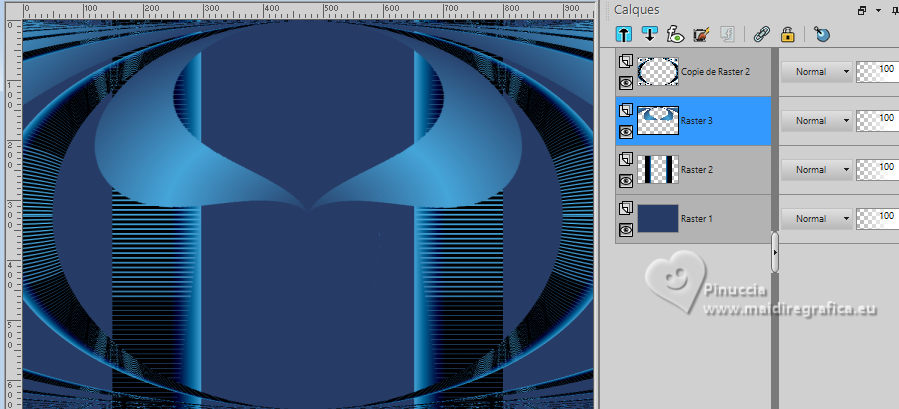Screen dimensions: 899x409
Task: Toggle layer effects visibility icon
Action: [x=675, y=34]
